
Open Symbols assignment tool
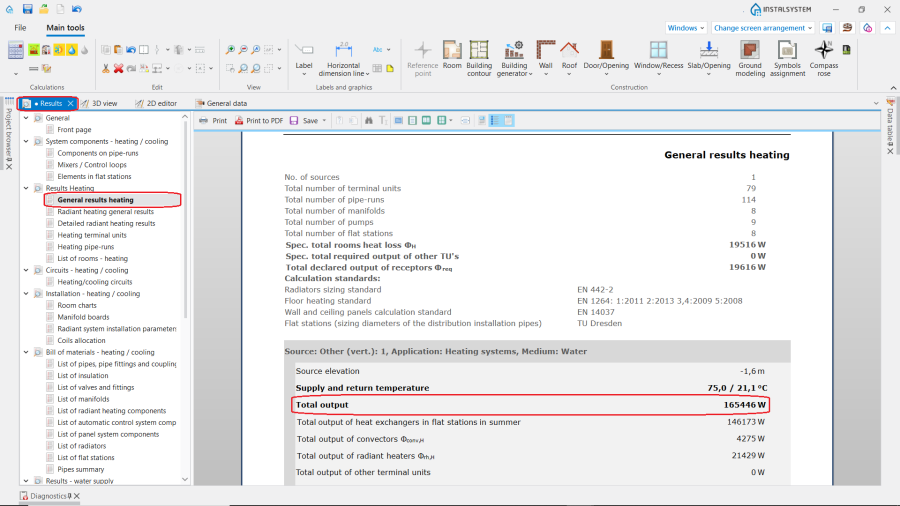(788, 58)
